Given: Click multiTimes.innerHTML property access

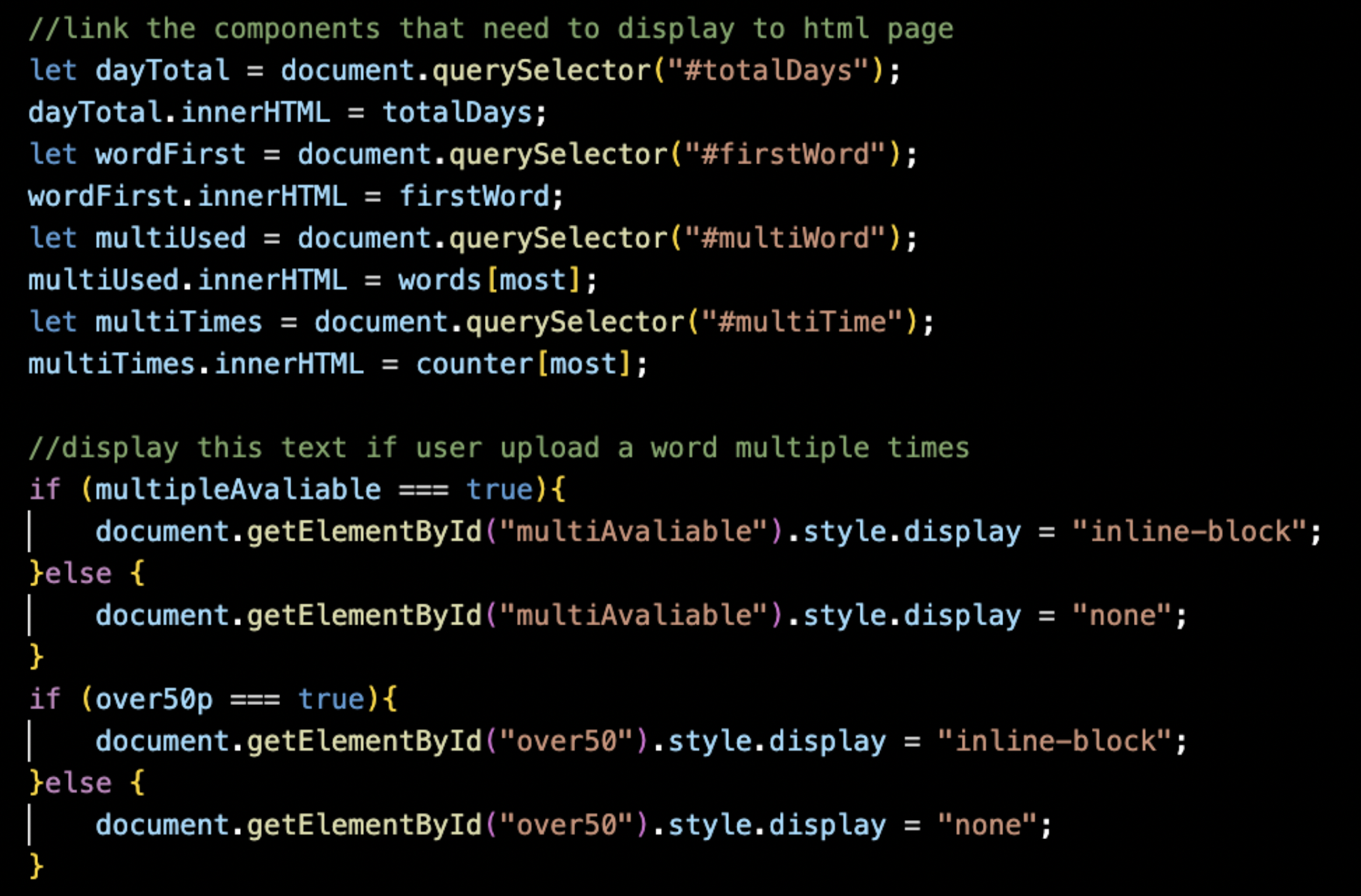Looking at the screenshot, I should [196, 364].
